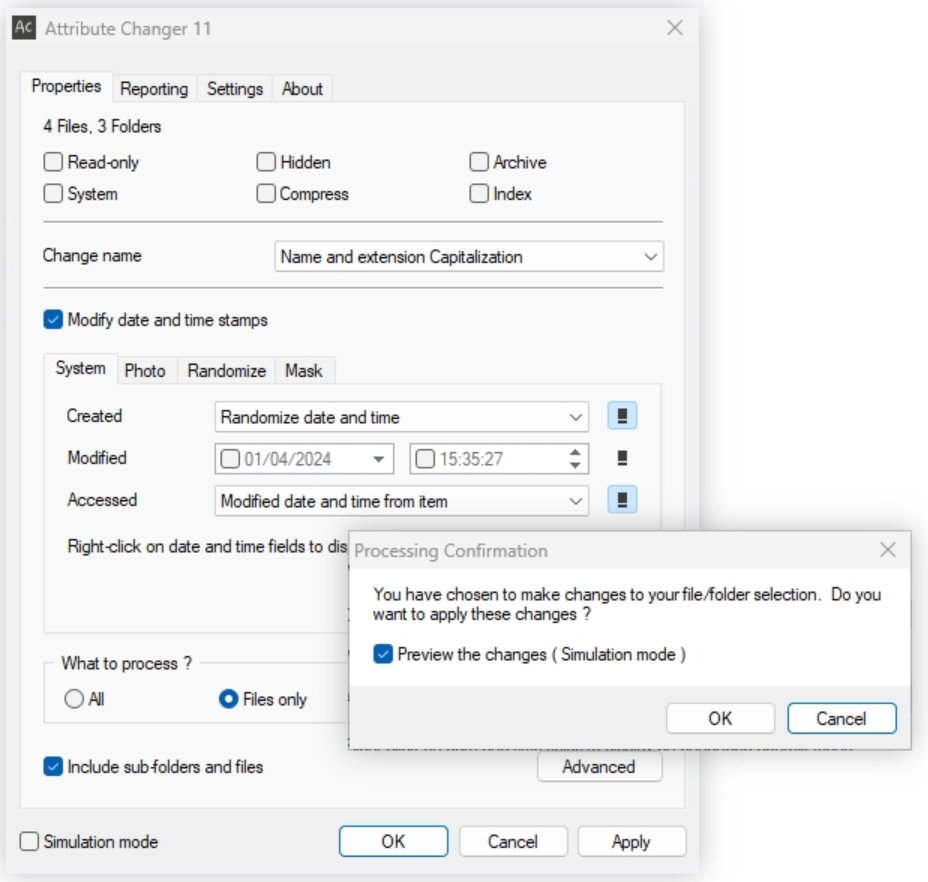The height and width of the screenshot is (882, 928).
Task: Enable the Read-only attribute checkbox
Action: pos(53,162)
